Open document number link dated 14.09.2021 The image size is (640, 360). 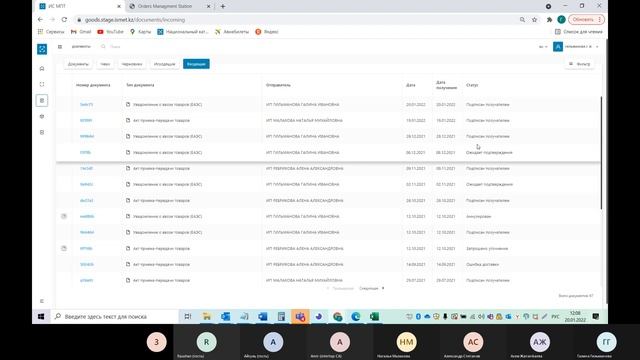click(87, 264)
